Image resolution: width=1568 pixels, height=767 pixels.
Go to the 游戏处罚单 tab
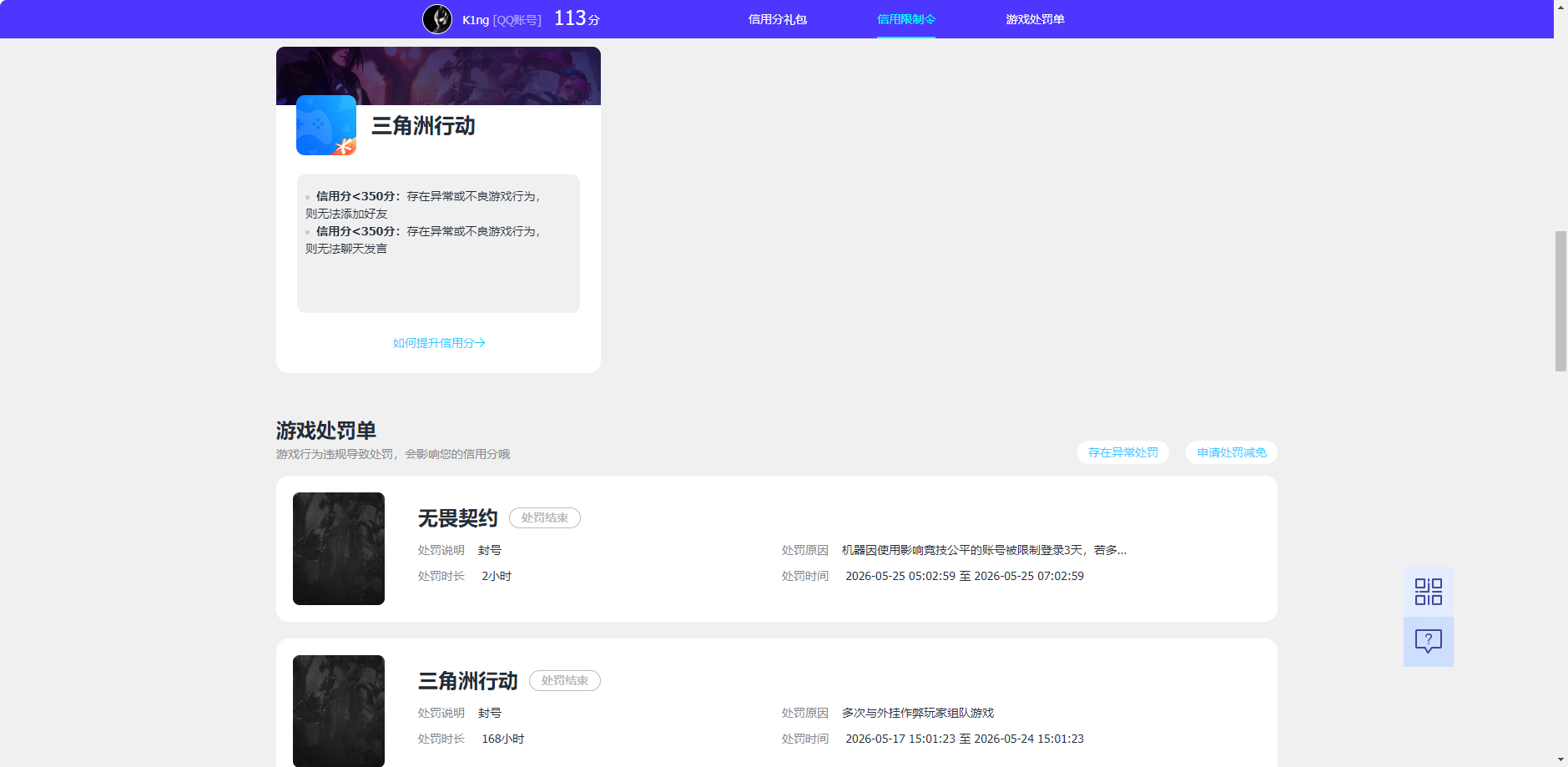coord(1035,19)
